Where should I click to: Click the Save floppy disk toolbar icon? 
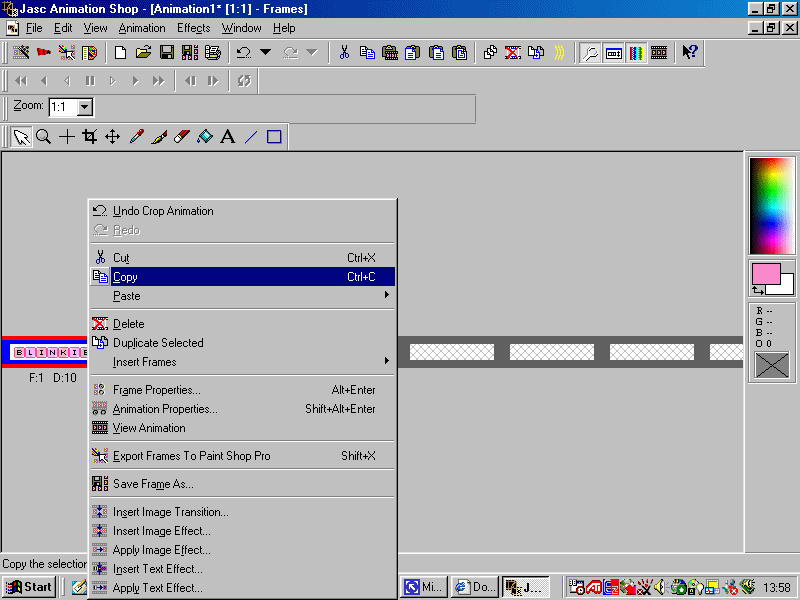point(167,53)
